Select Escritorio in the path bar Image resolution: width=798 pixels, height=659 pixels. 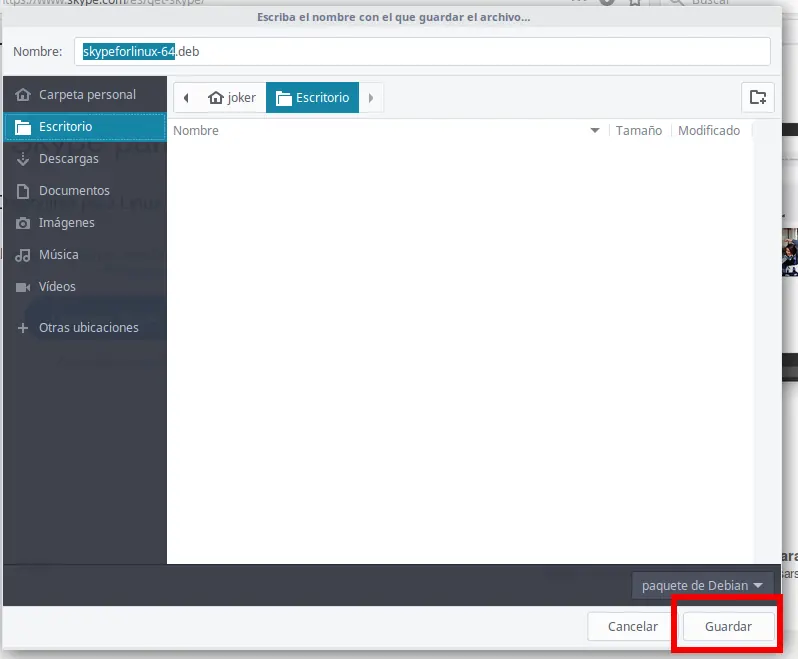tap(312, 98)
